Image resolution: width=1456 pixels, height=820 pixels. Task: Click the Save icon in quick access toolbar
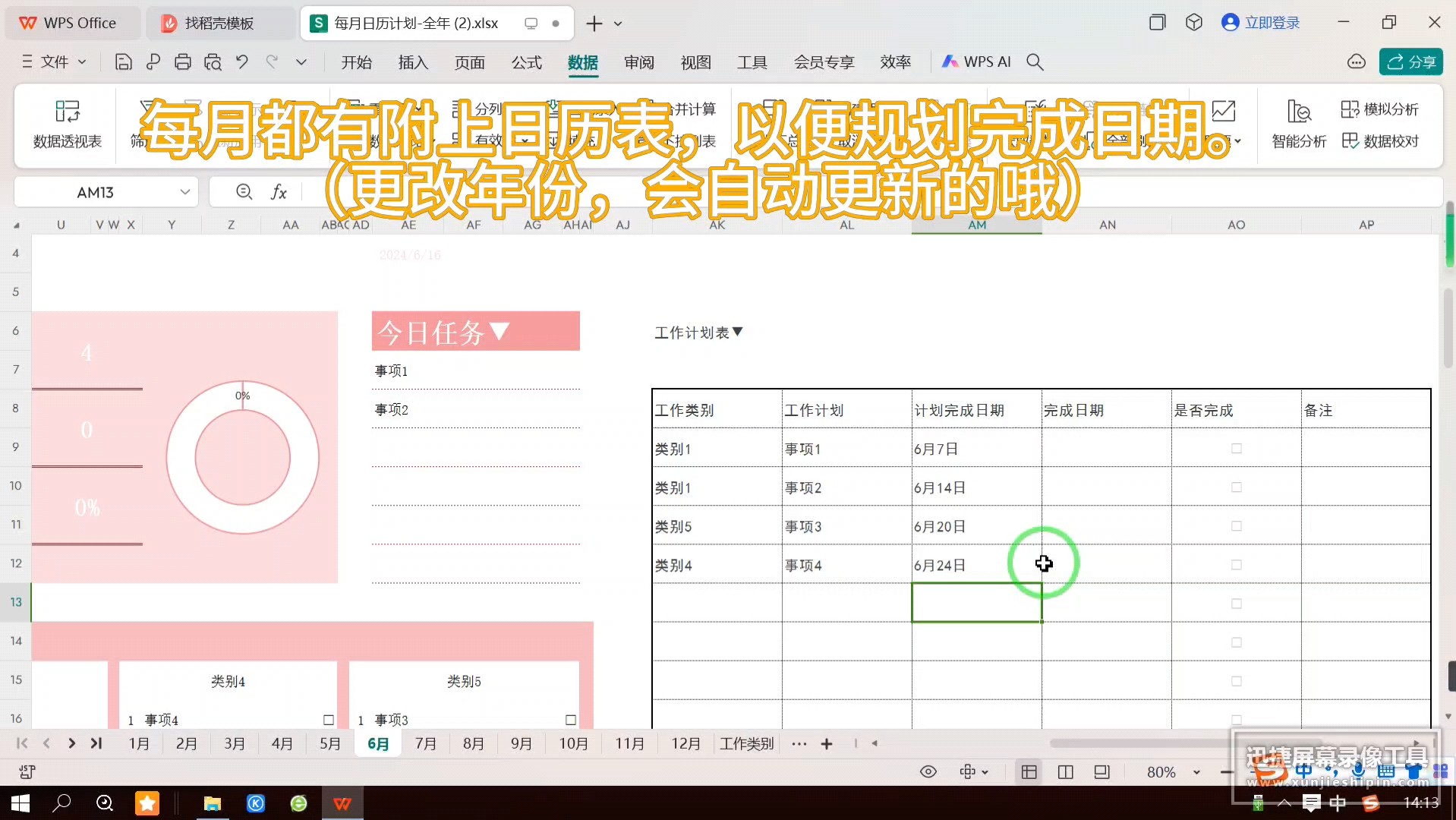123,61
